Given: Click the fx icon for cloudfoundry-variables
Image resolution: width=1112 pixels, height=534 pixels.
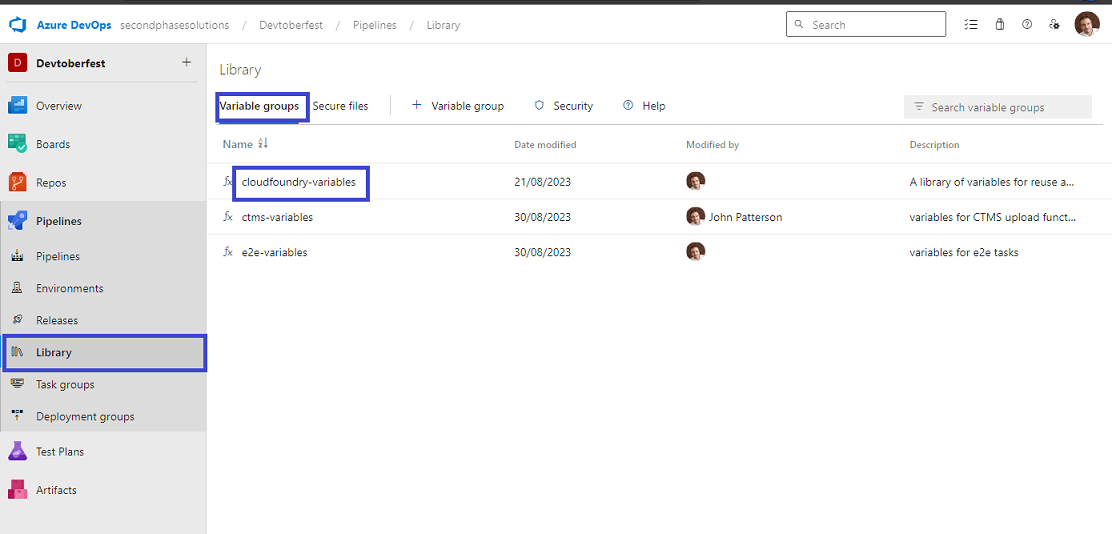Looking at the screenshot, I should point(228,182).
